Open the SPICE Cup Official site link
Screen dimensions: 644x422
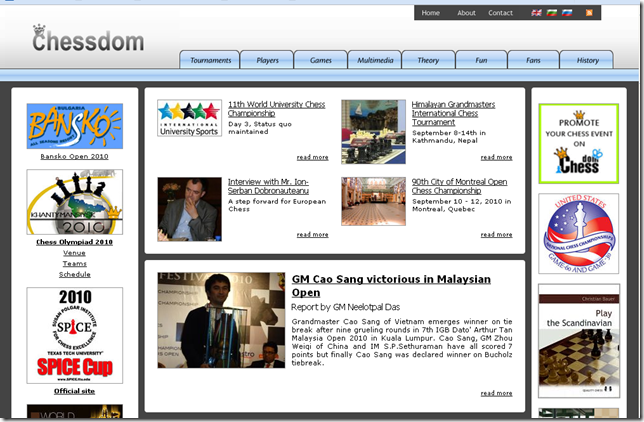[x=74, y=391]
